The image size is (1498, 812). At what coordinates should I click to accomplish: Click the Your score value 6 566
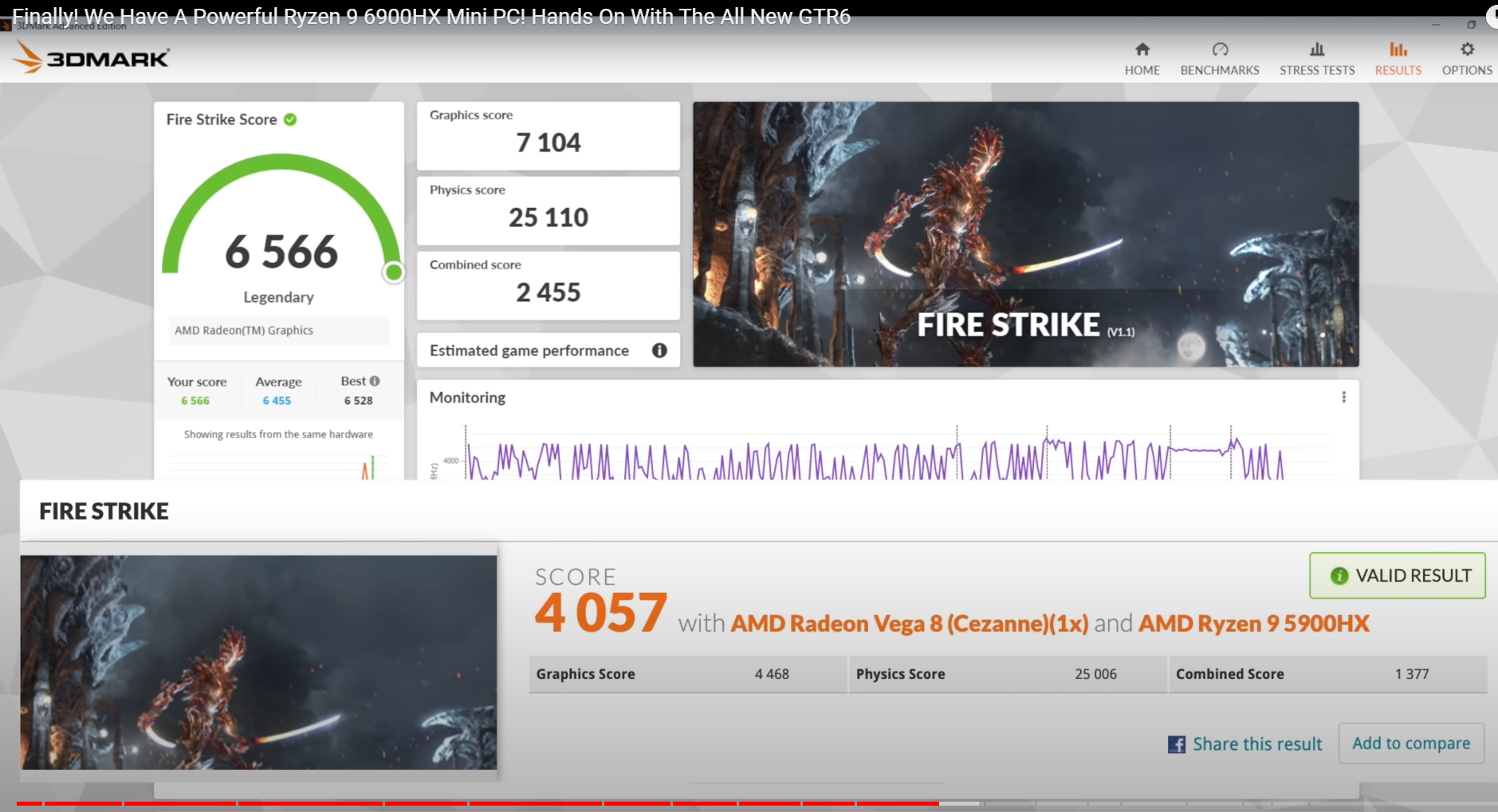pos(195,401)
